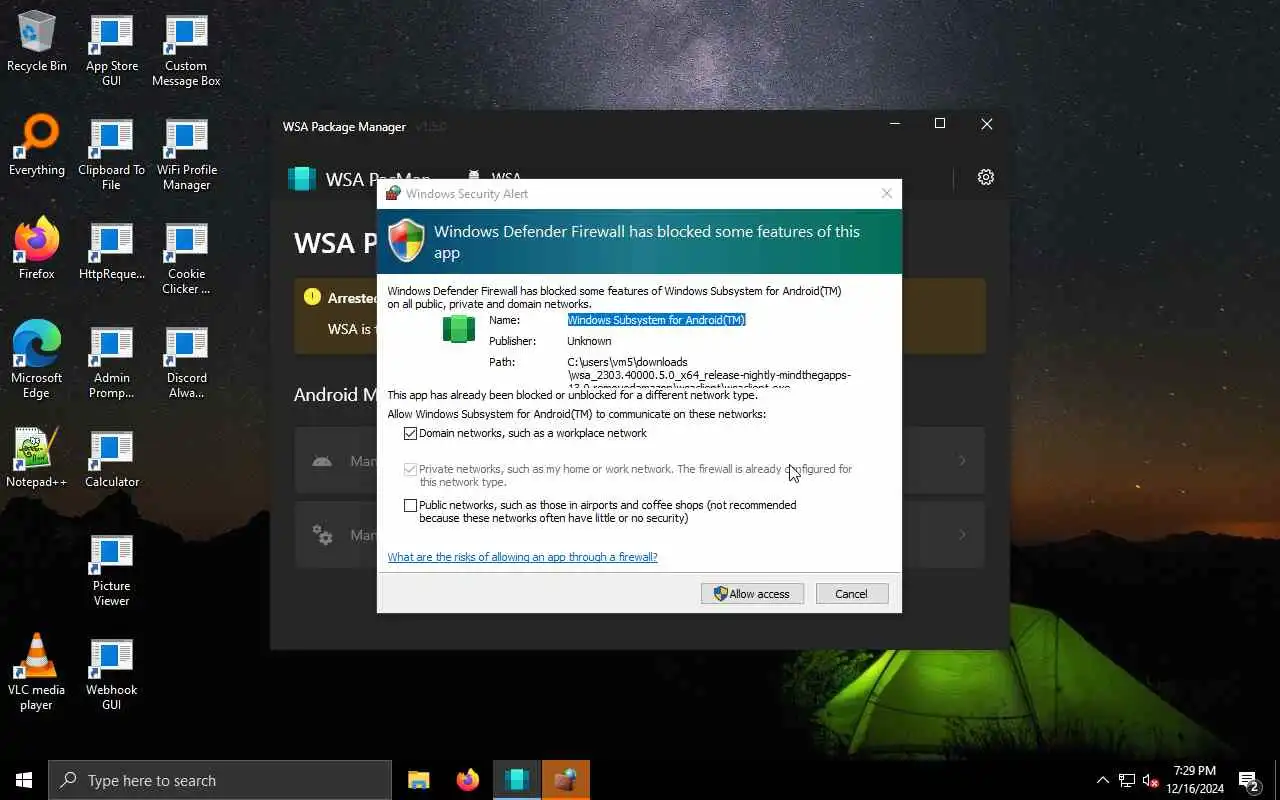
Task: Click the app Name field in the alert
Action: click(656, 320)
